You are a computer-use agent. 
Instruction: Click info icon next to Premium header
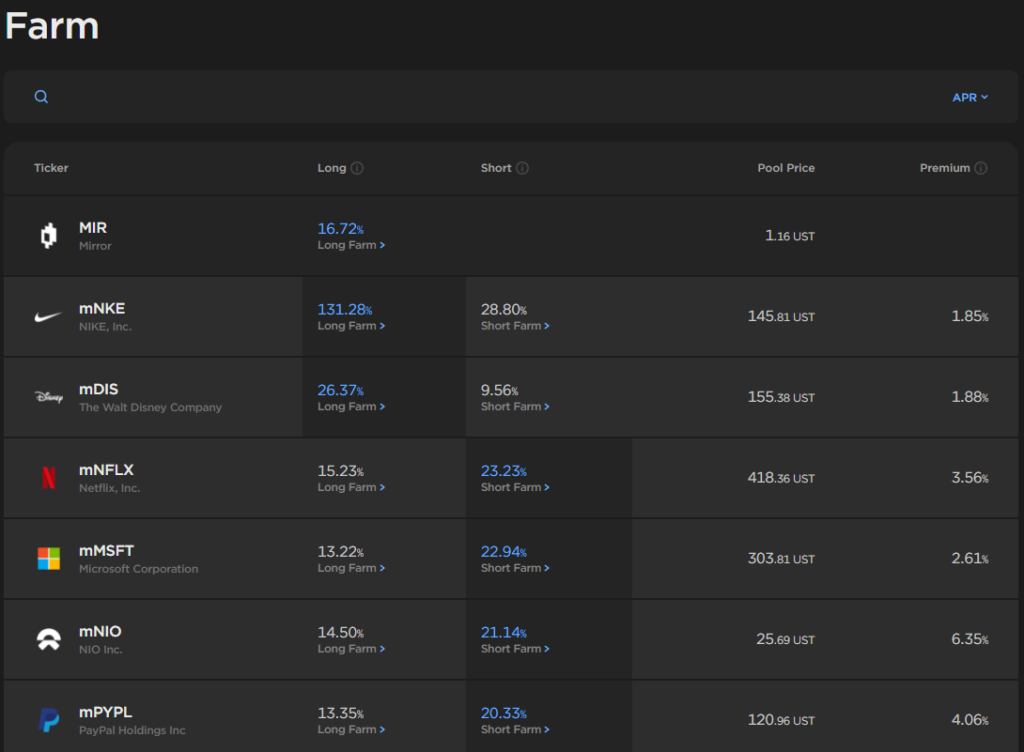[981, 168]
